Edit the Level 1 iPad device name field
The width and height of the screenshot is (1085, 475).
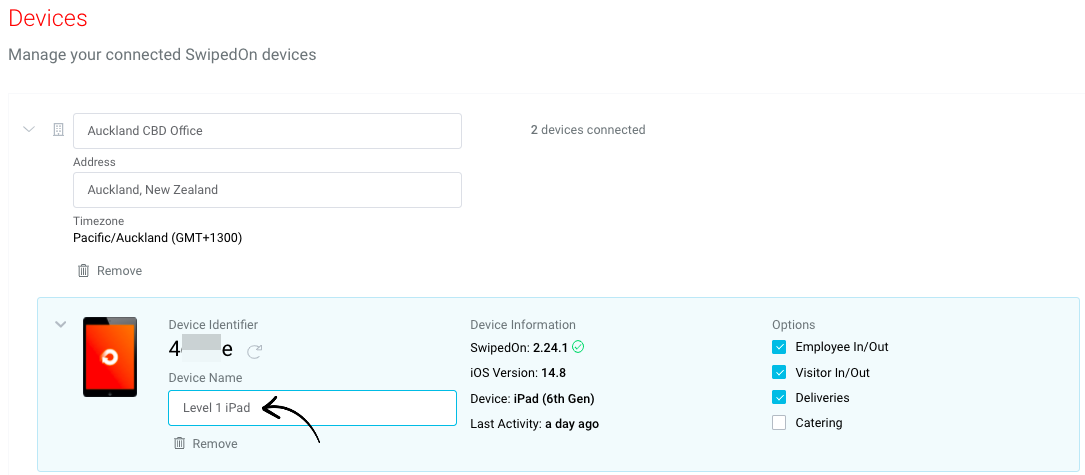312,408
